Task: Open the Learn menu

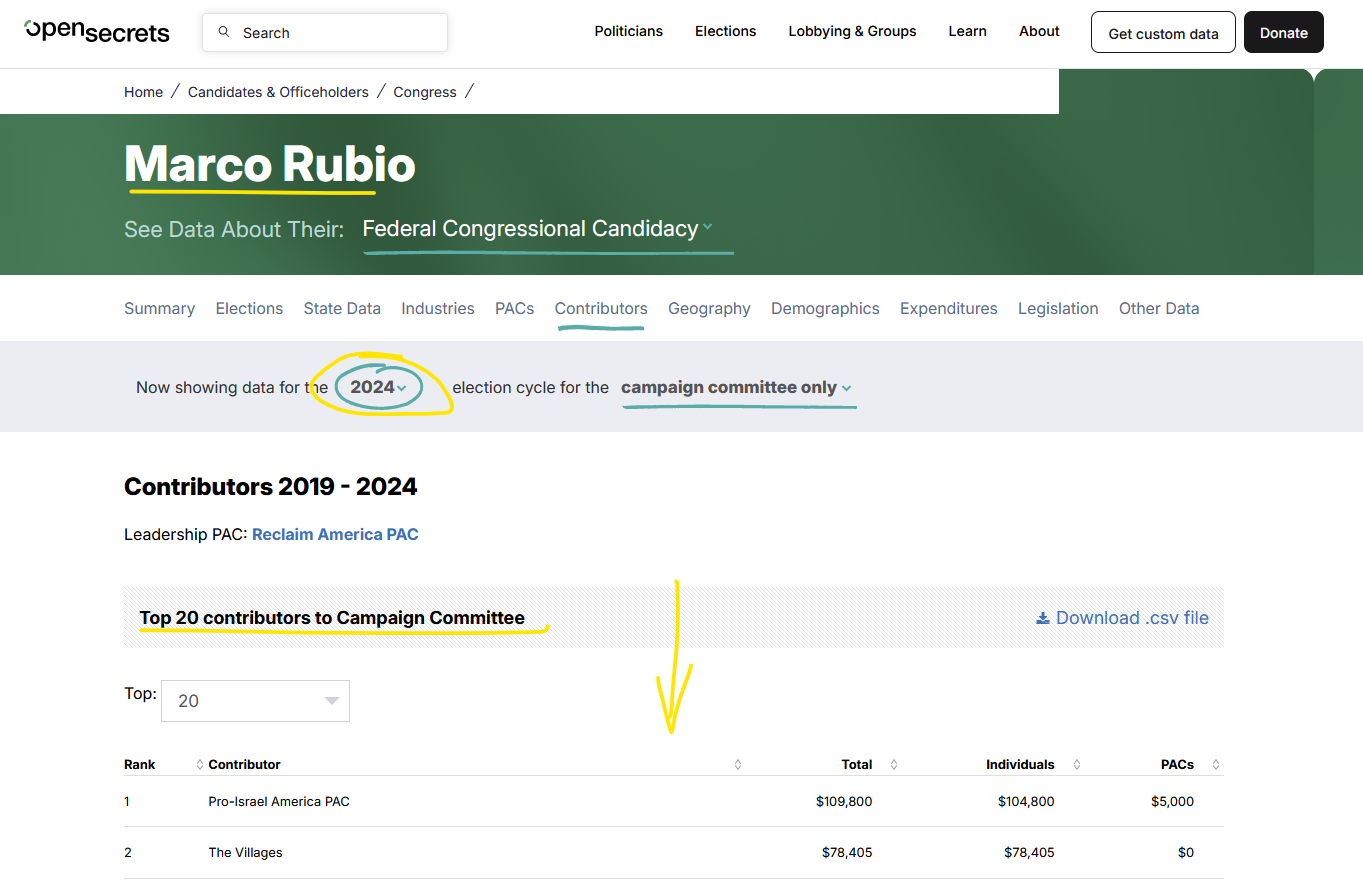Action: (x=968, y=31)
